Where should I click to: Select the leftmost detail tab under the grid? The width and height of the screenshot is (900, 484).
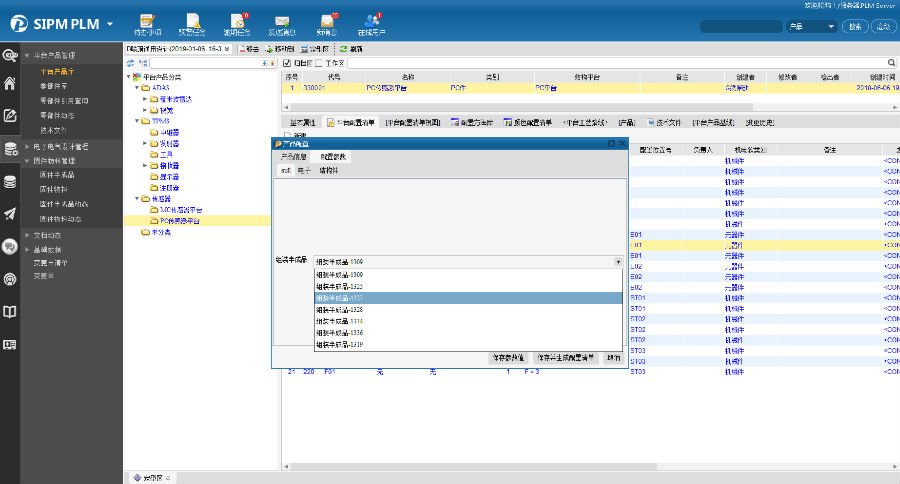[x=304, y=121]
